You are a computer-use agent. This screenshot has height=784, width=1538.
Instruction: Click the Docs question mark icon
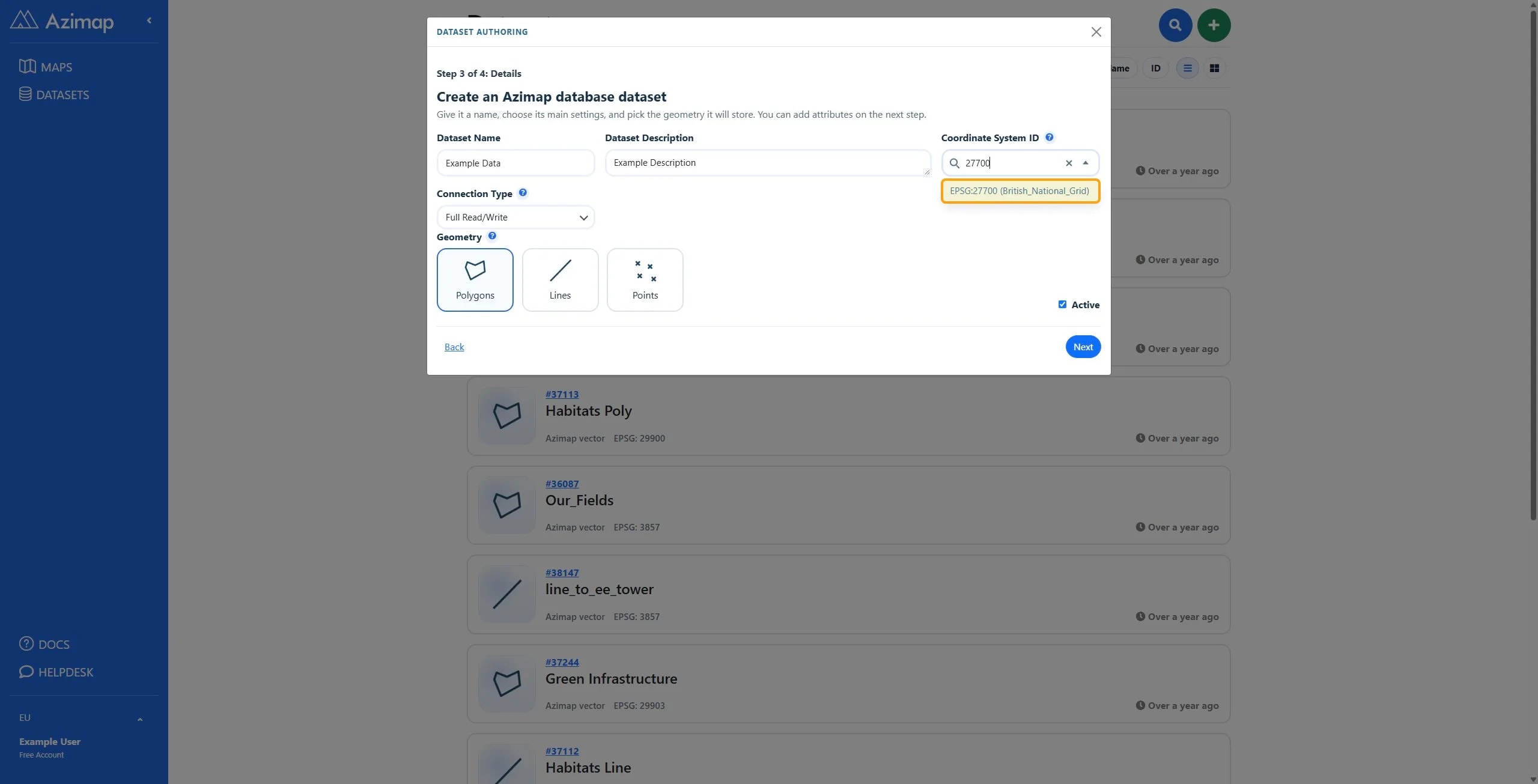pos(26,643)
